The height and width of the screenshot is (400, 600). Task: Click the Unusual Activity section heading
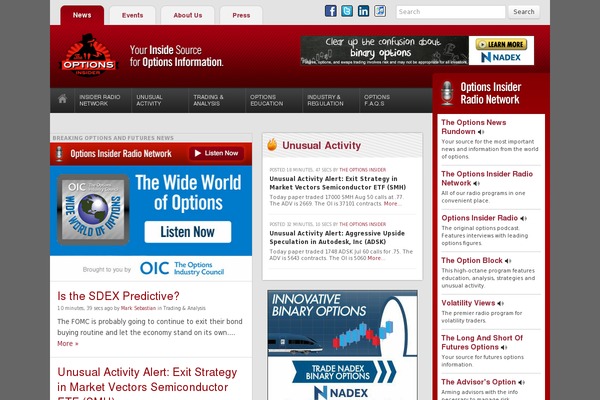click(321, 145)
